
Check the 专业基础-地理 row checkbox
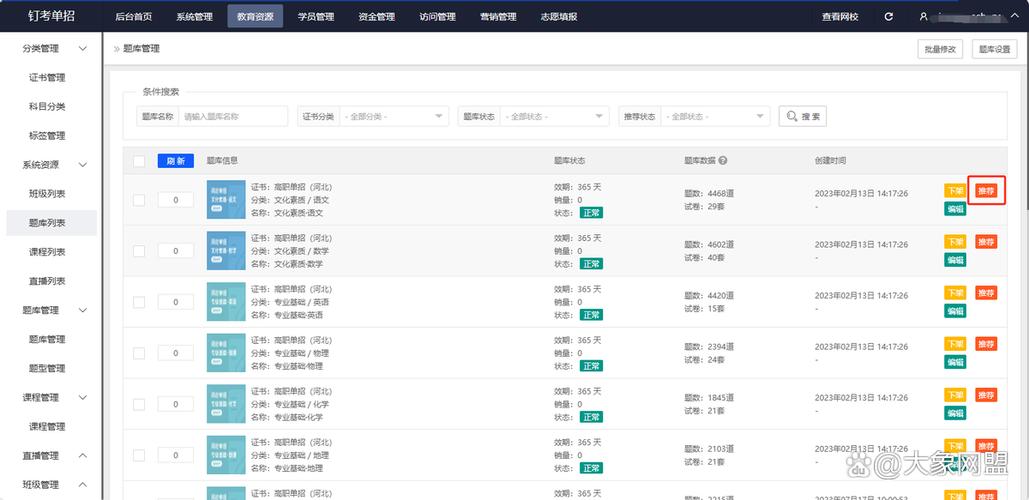click(x=139, y=455)
